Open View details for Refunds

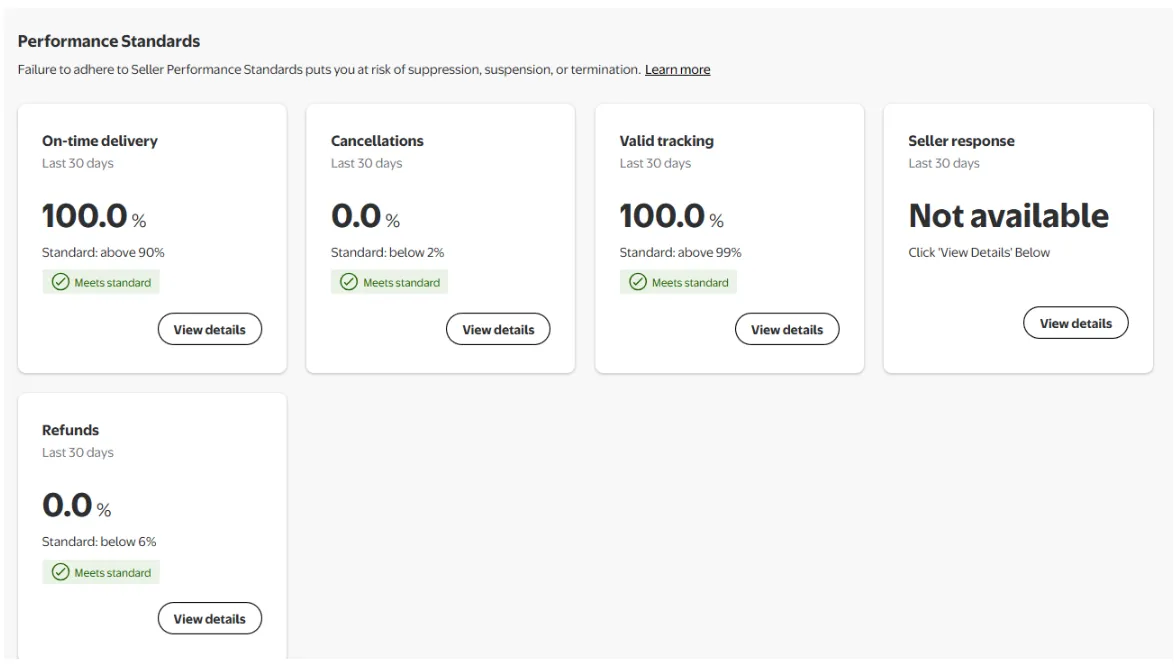pos(210,618)
